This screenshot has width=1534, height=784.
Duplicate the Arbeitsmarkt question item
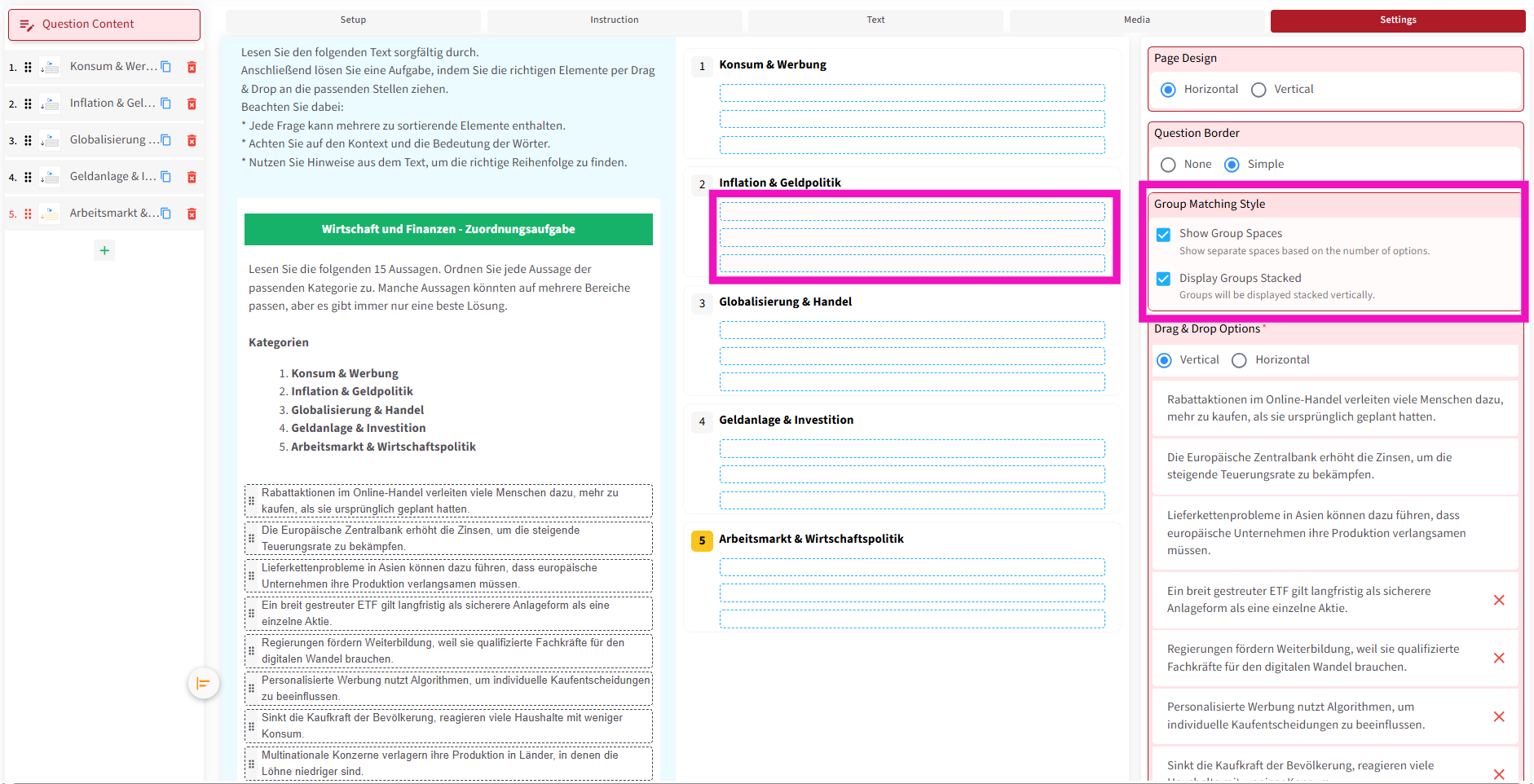[166, 214]
